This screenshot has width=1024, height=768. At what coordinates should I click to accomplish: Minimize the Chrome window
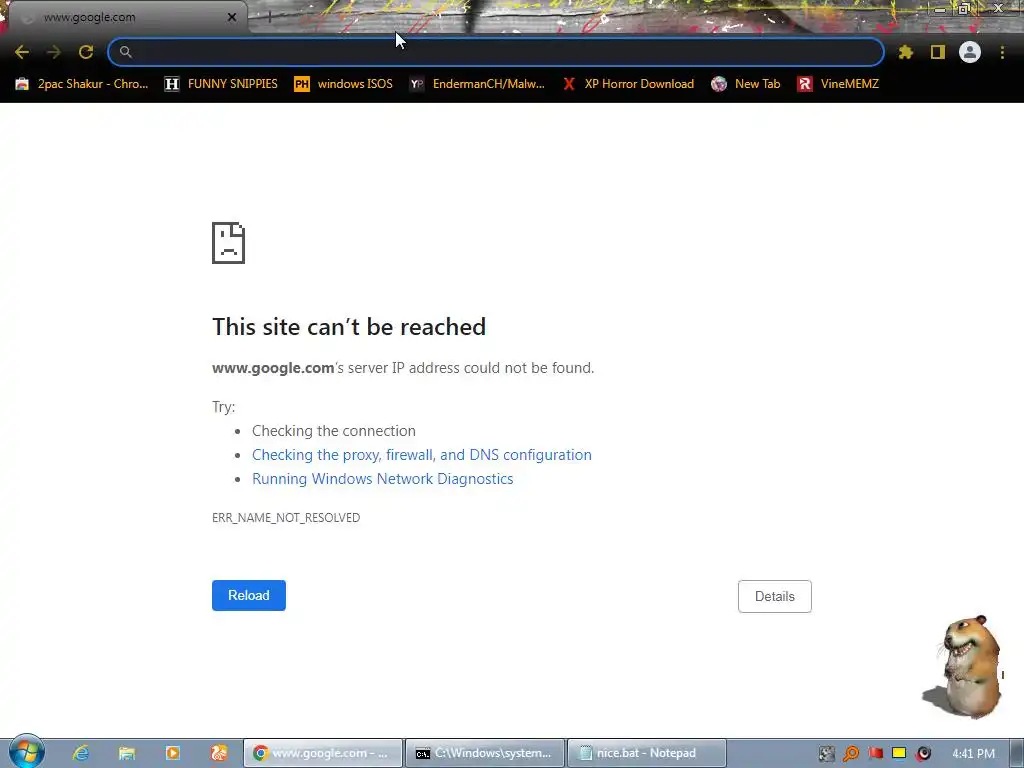click(x=939, y=8)
